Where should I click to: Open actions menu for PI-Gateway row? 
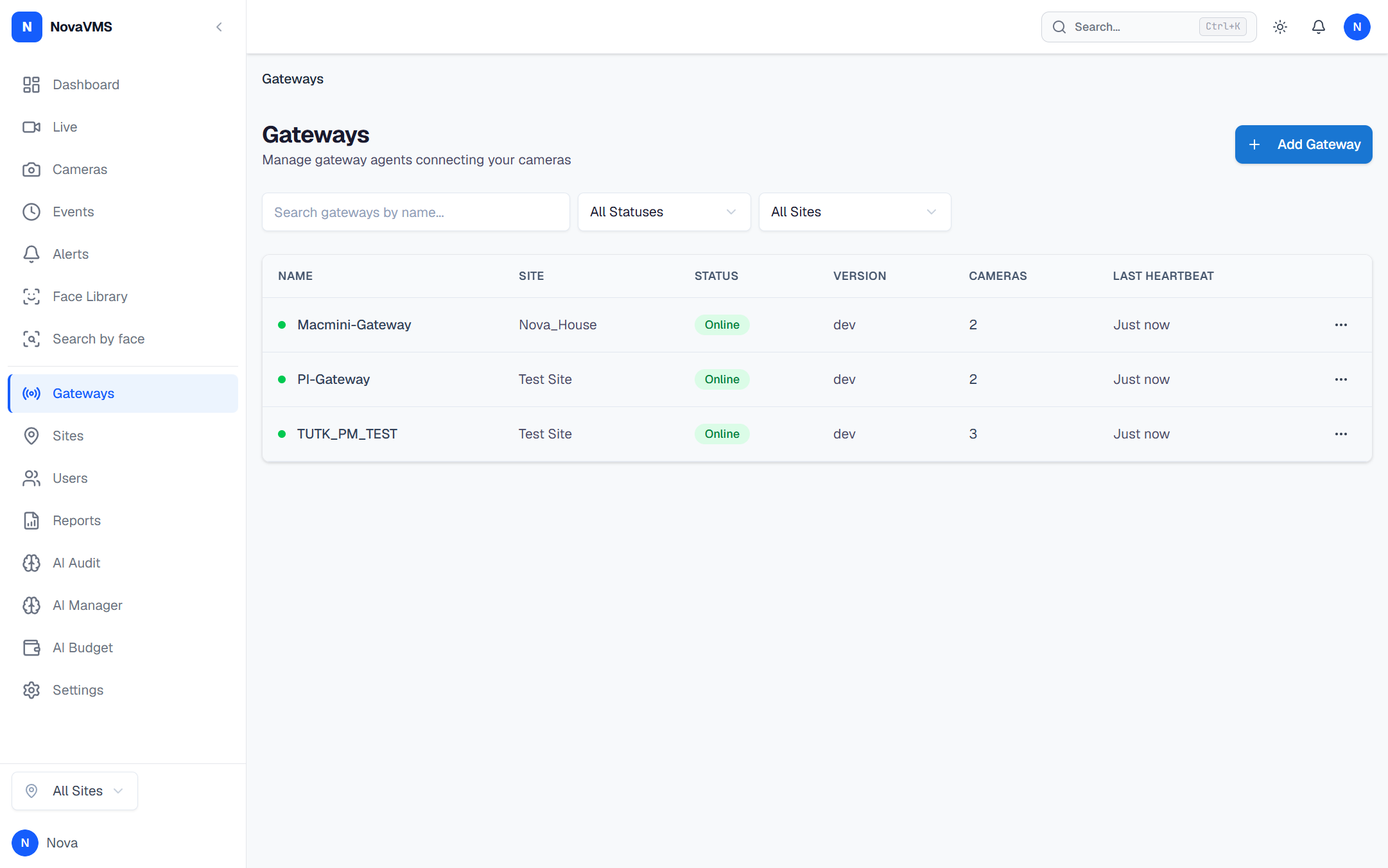pyautogui.click(x=1341, y=379)
